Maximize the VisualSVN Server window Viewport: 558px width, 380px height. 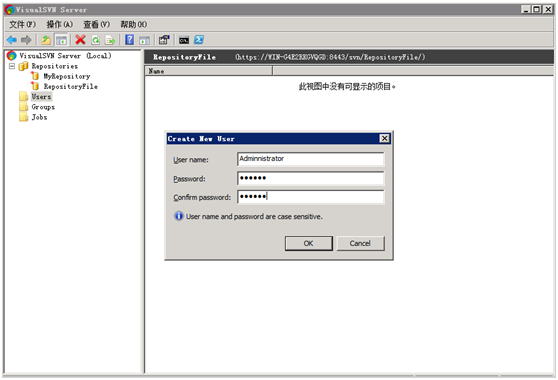[537, 10]
